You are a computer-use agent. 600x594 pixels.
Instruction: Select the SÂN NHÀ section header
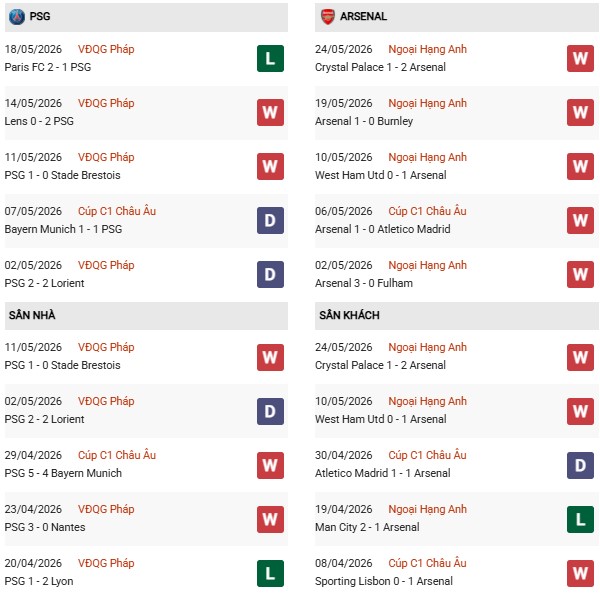pos(146,315)
